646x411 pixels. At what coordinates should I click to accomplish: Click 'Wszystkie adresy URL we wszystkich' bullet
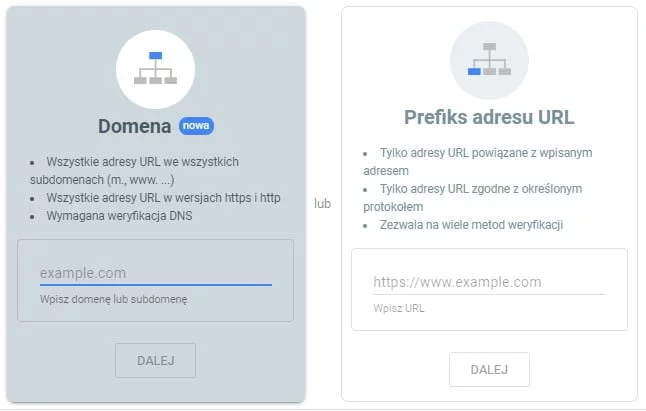click(x=142, y=162)
